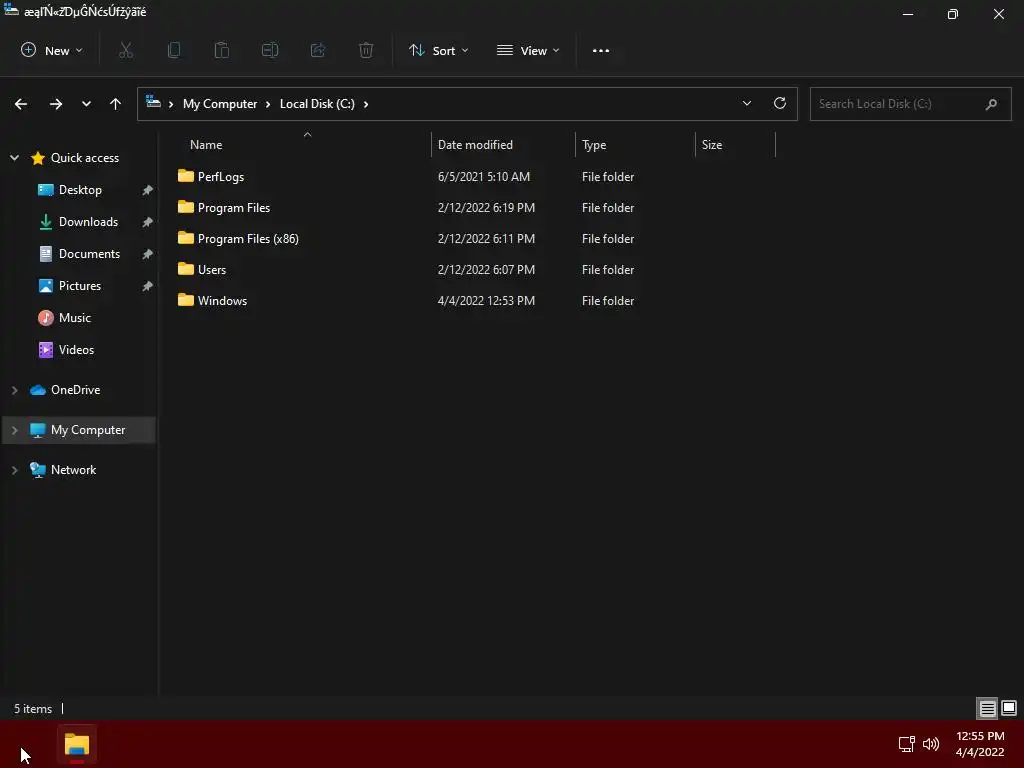1024x768 pixels.
Task: Click the chevron after My Computer breadcrumb
Action: point(268,104)
